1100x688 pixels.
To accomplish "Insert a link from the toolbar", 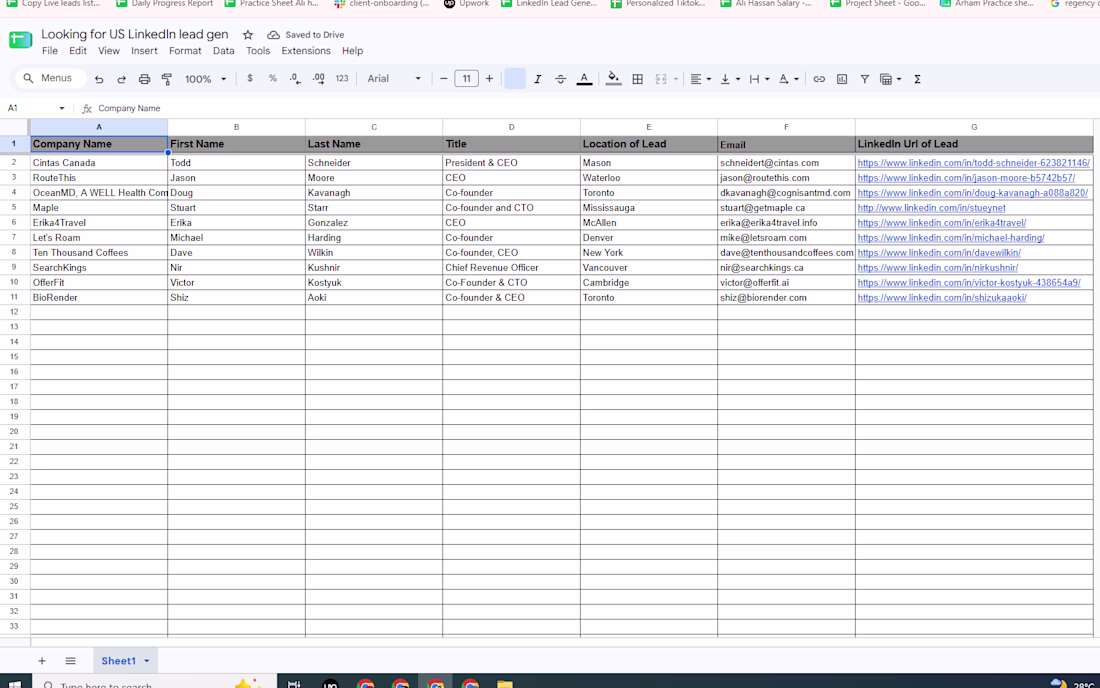I will coord(819,79).
